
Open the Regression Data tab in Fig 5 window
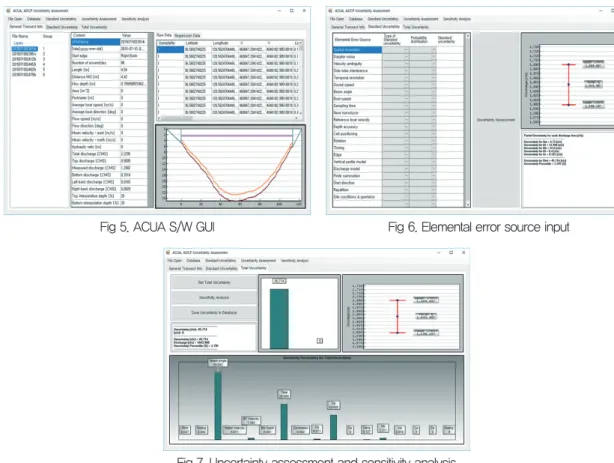click(187, 35)
